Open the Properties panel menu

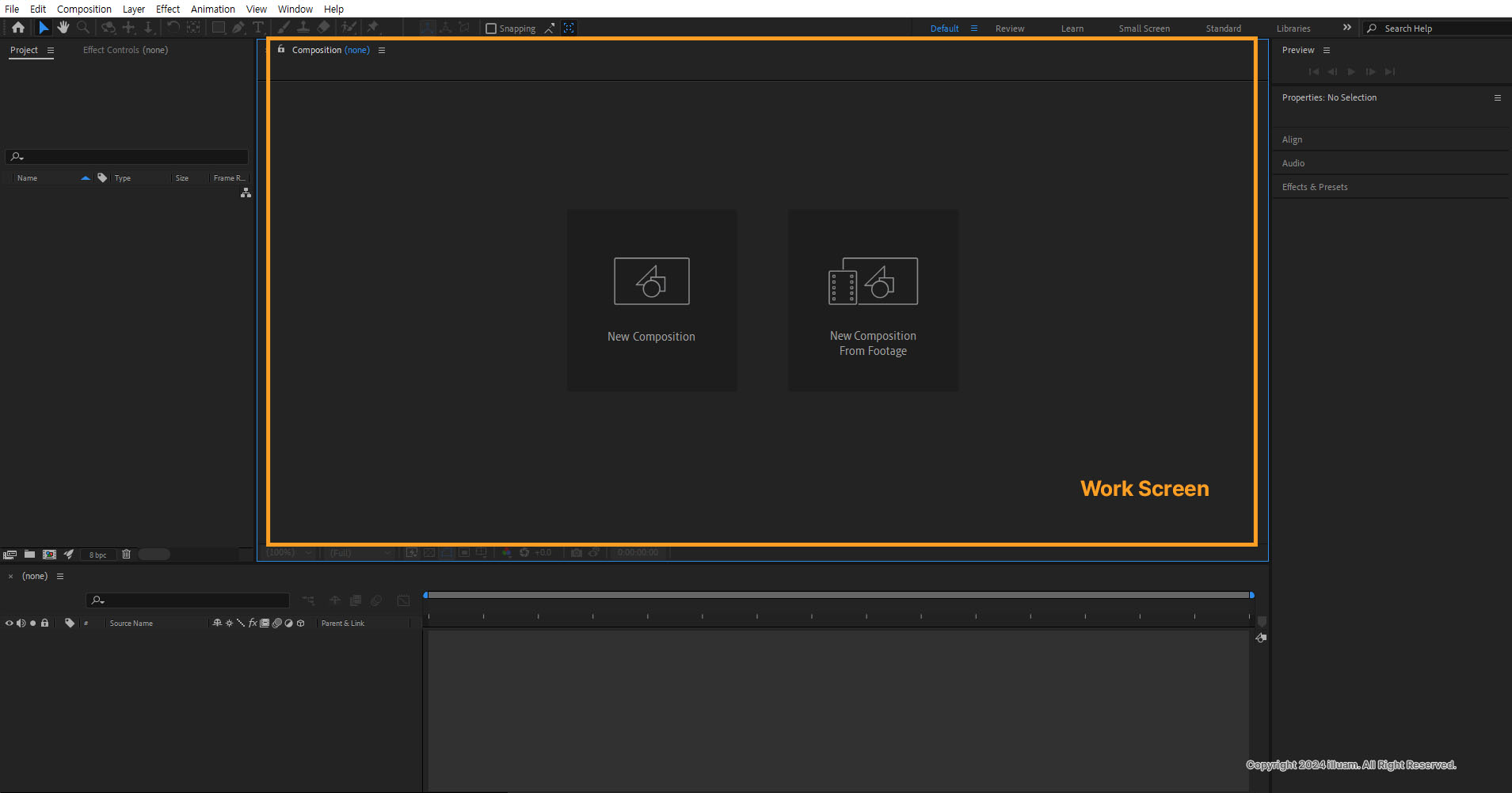point(1498,97)
